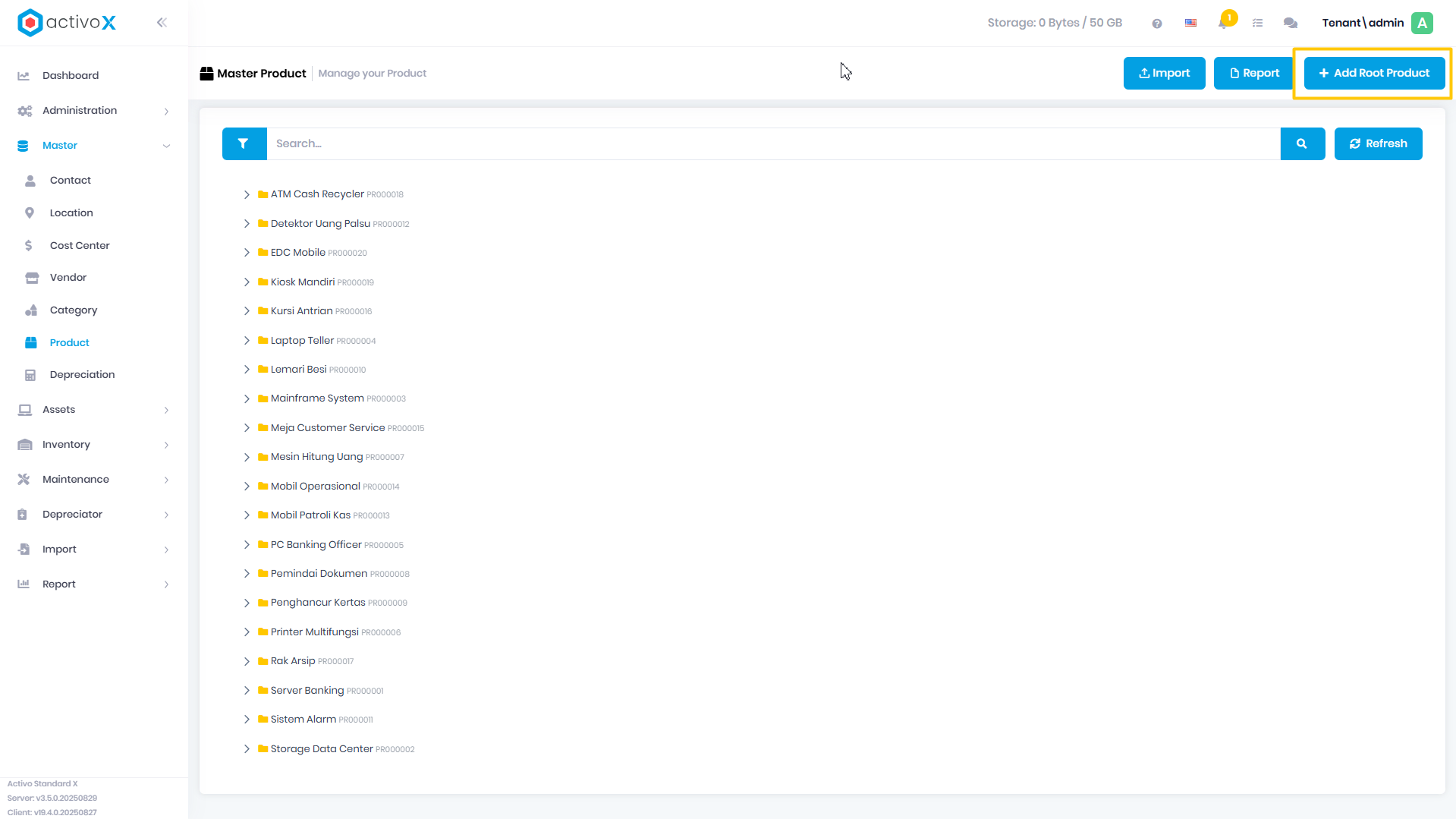Collapse the Master menu chevron
Viewport: 1456px width, 819px height.
coord(166,146)
